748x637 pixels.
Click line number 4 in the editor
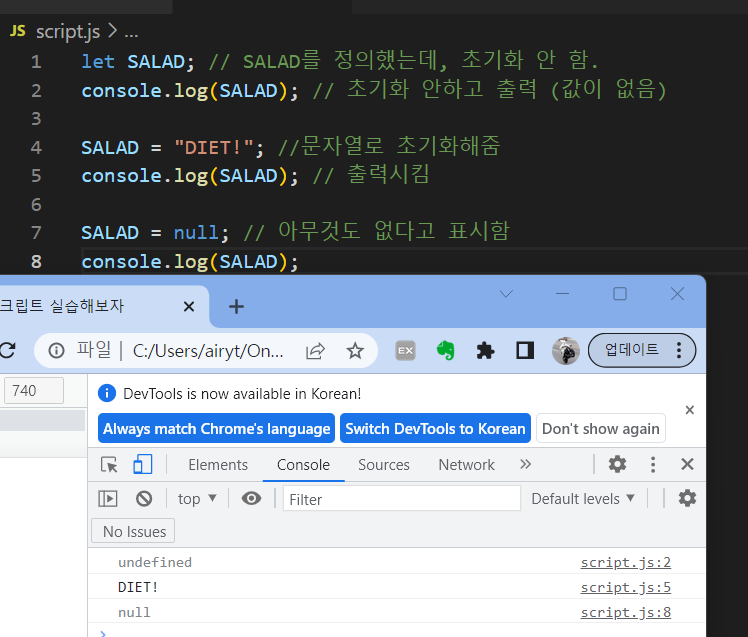click(x=36, y=147)
